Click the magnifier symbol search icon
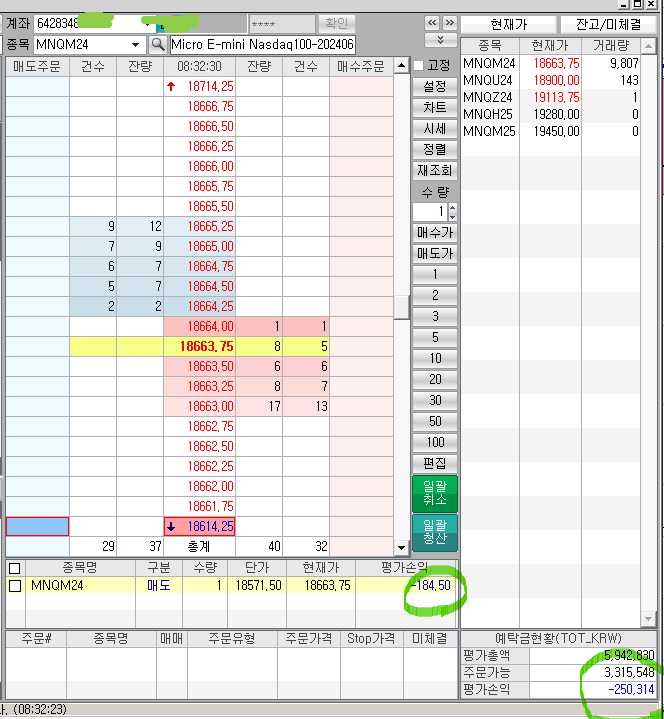The image size is (664, 719). tap(158, 44)
